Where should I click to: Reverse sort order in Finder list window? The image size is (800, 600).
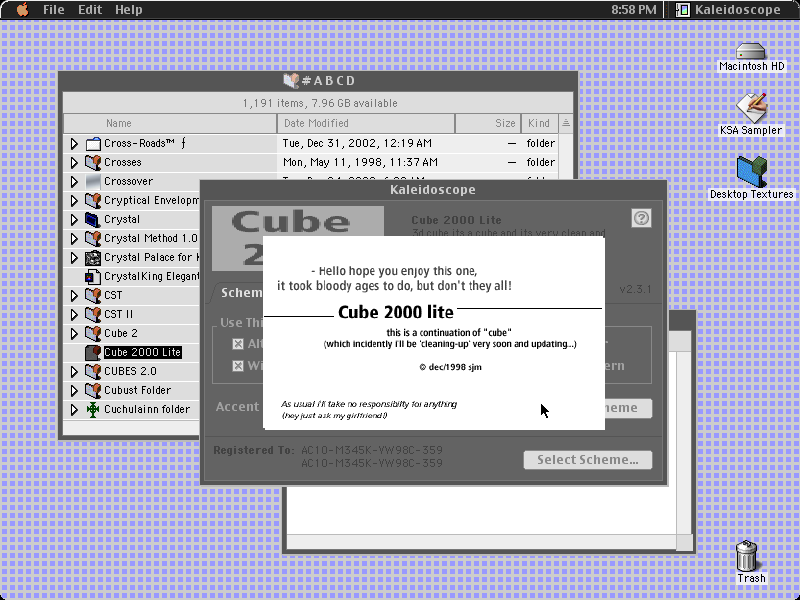566,123
